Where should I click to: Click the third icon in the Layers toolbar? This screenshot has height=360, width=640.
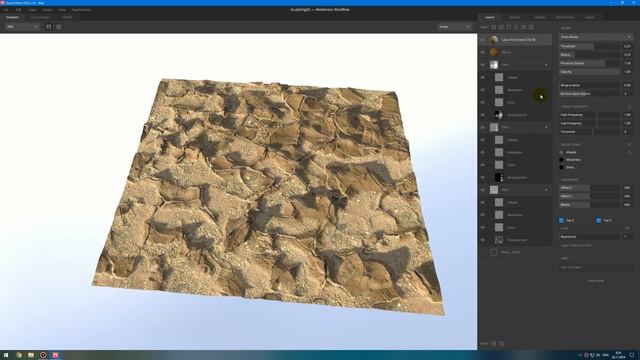(x=509, y=27)
